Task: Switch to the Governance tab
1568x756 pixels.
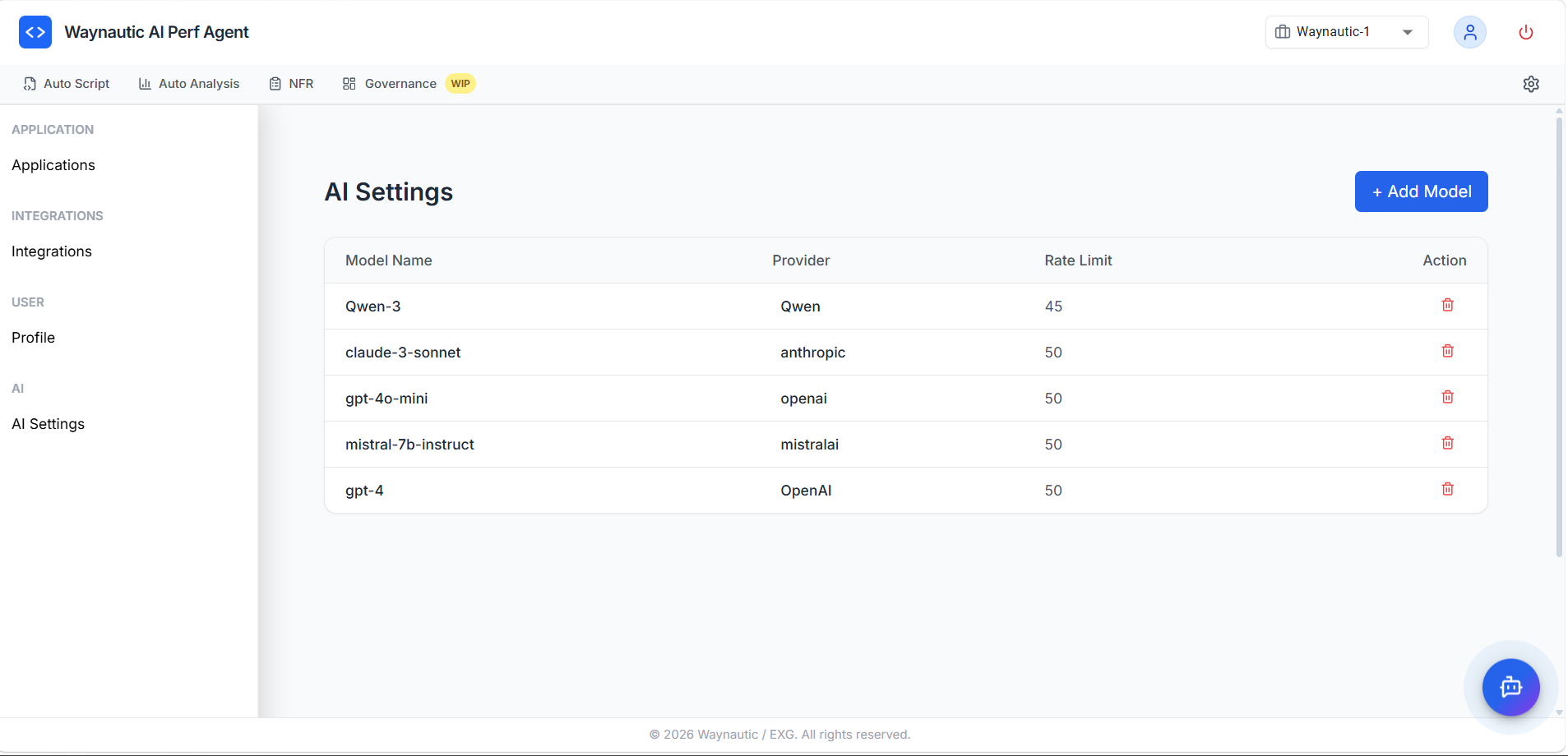Action: tap(400, 83)
